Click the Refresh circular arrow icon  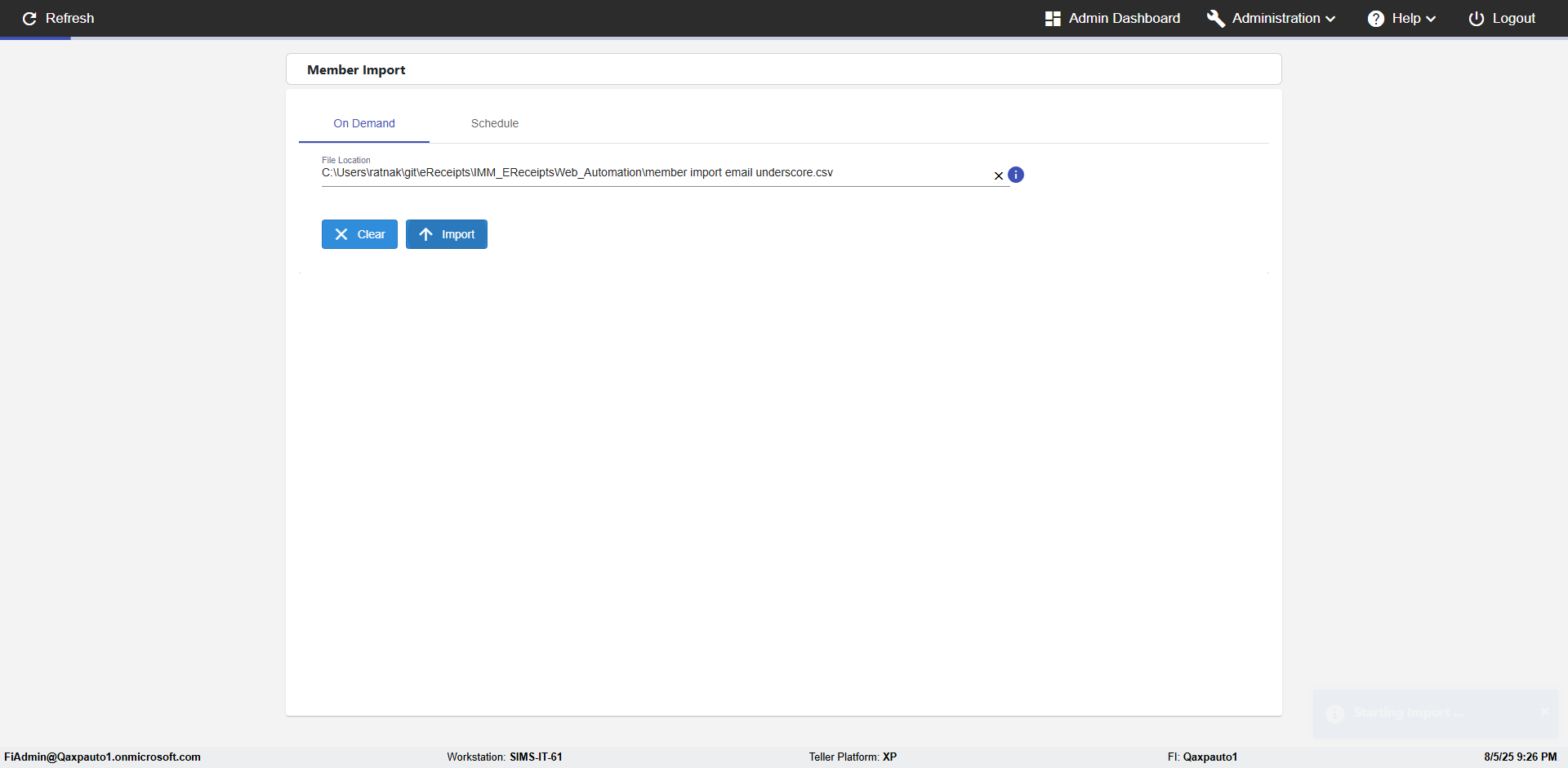point(29,19)
